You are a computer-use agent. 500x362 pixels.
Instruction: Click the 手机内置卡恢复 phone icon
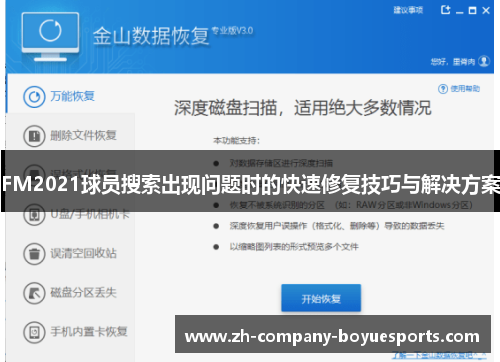point(34,332)
